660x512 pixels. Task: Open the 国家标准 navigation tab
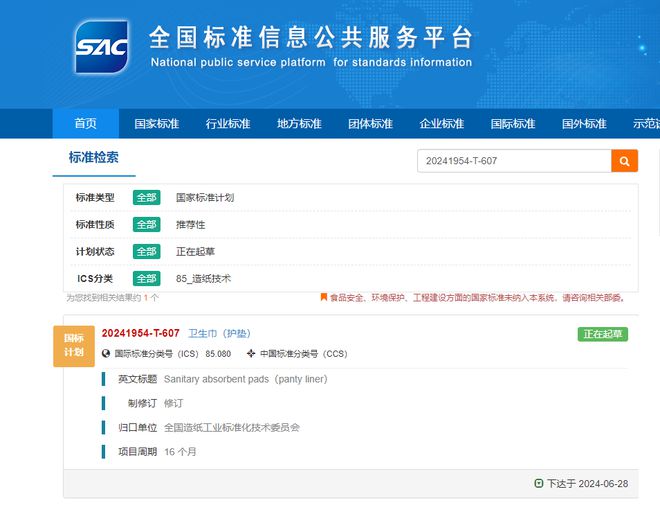click(x=157, y=123)
